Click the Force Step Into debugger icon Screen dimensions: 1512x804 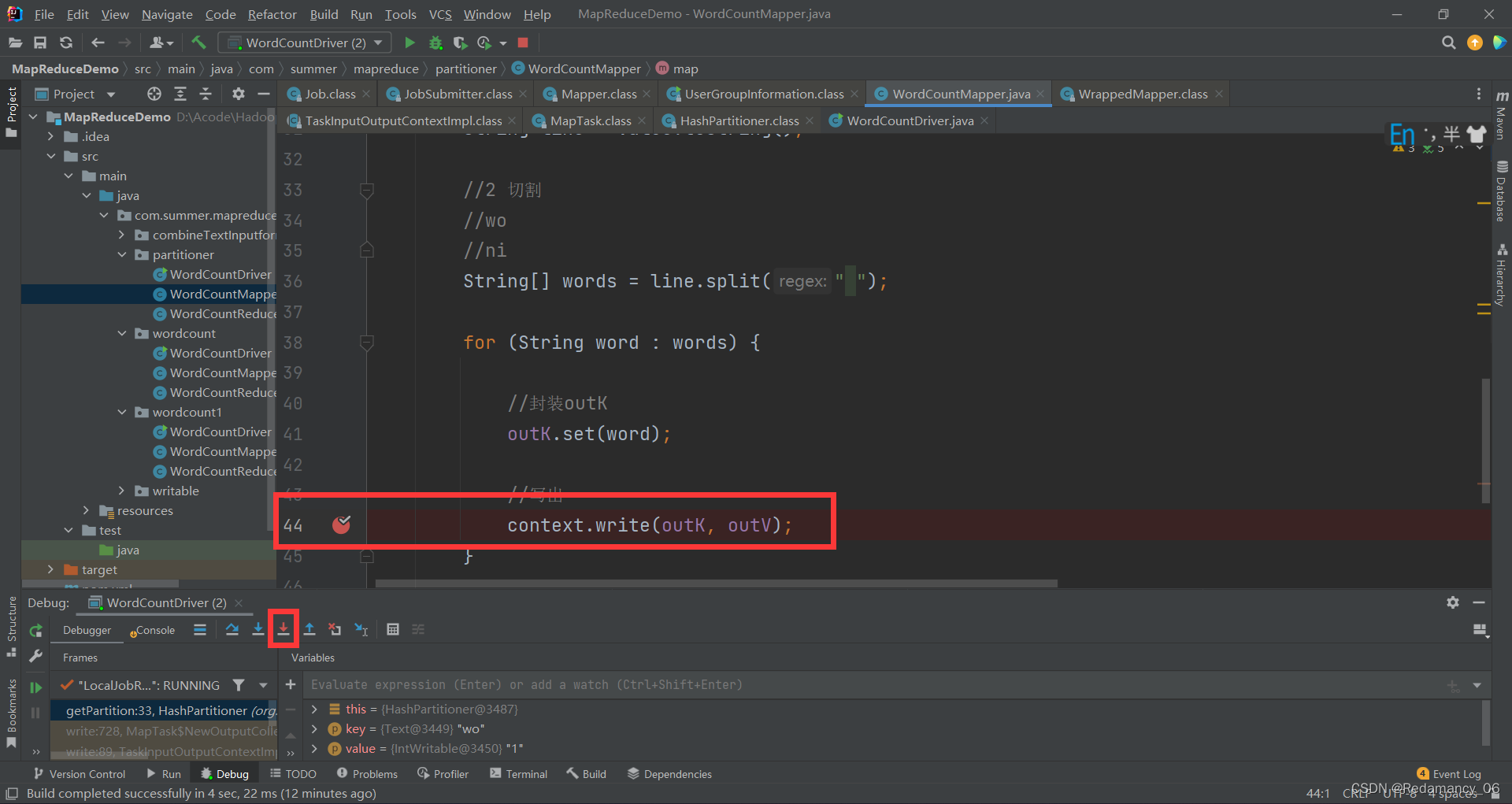point(283,628)
